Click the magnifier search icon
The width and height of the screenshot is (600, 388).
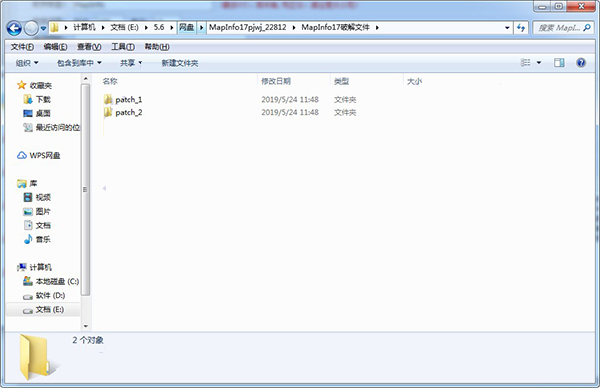click(587, 28)
